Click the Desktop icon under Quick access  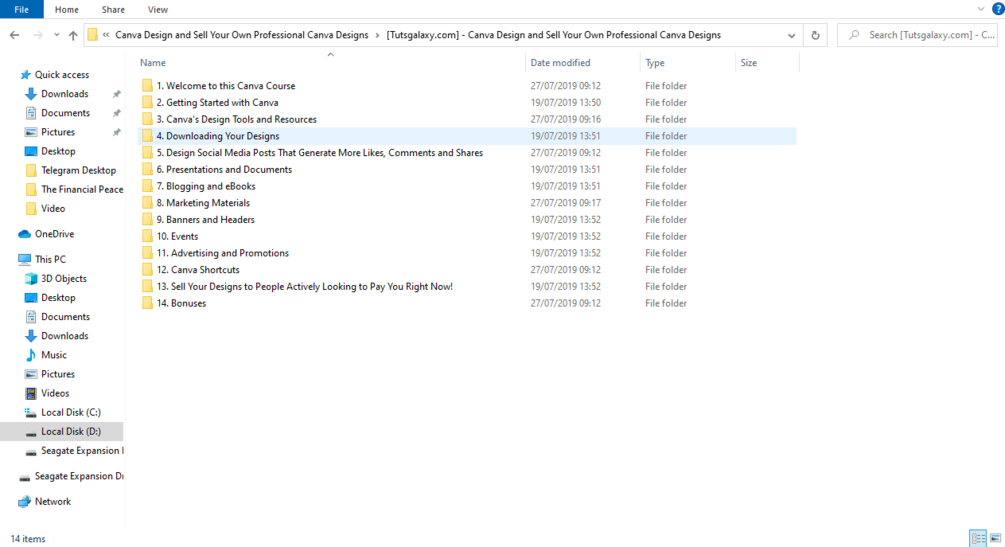[x=31, y=151]
